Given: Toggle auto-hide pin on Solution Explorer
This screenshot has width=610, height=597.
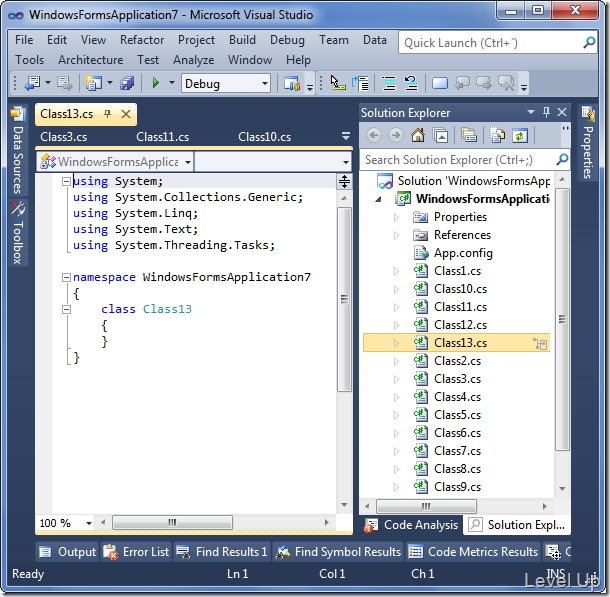Looking at the screenshot, I should [x=546, y=112].
